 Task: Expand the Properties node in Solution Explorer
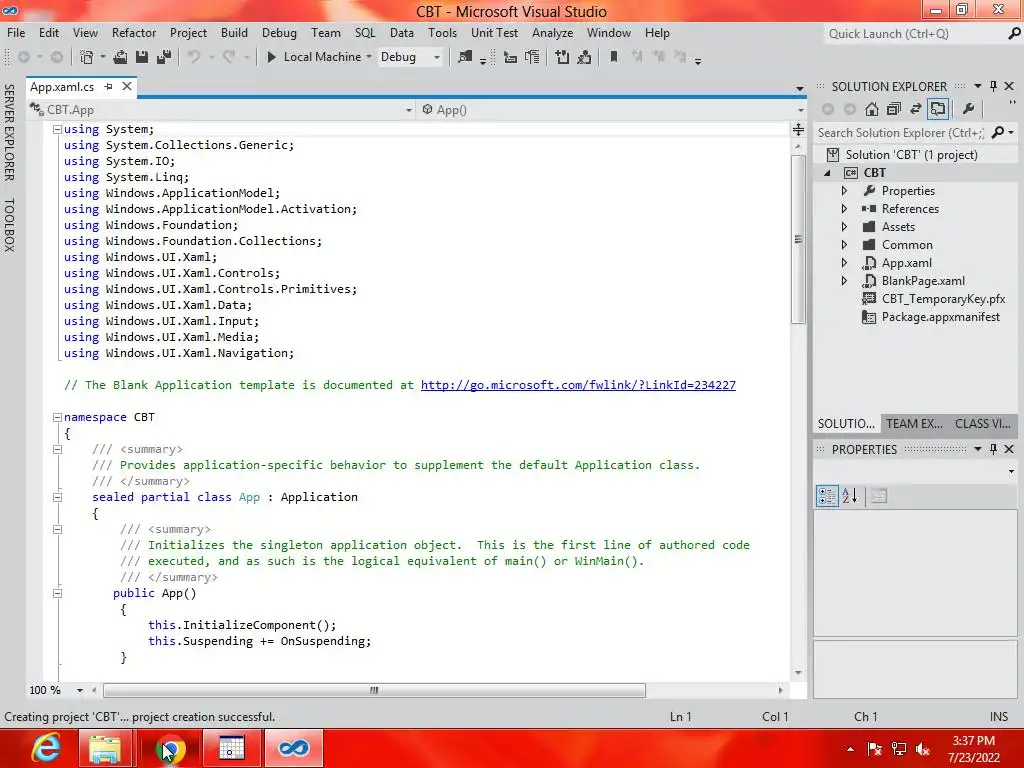click(x=844, y=191)
